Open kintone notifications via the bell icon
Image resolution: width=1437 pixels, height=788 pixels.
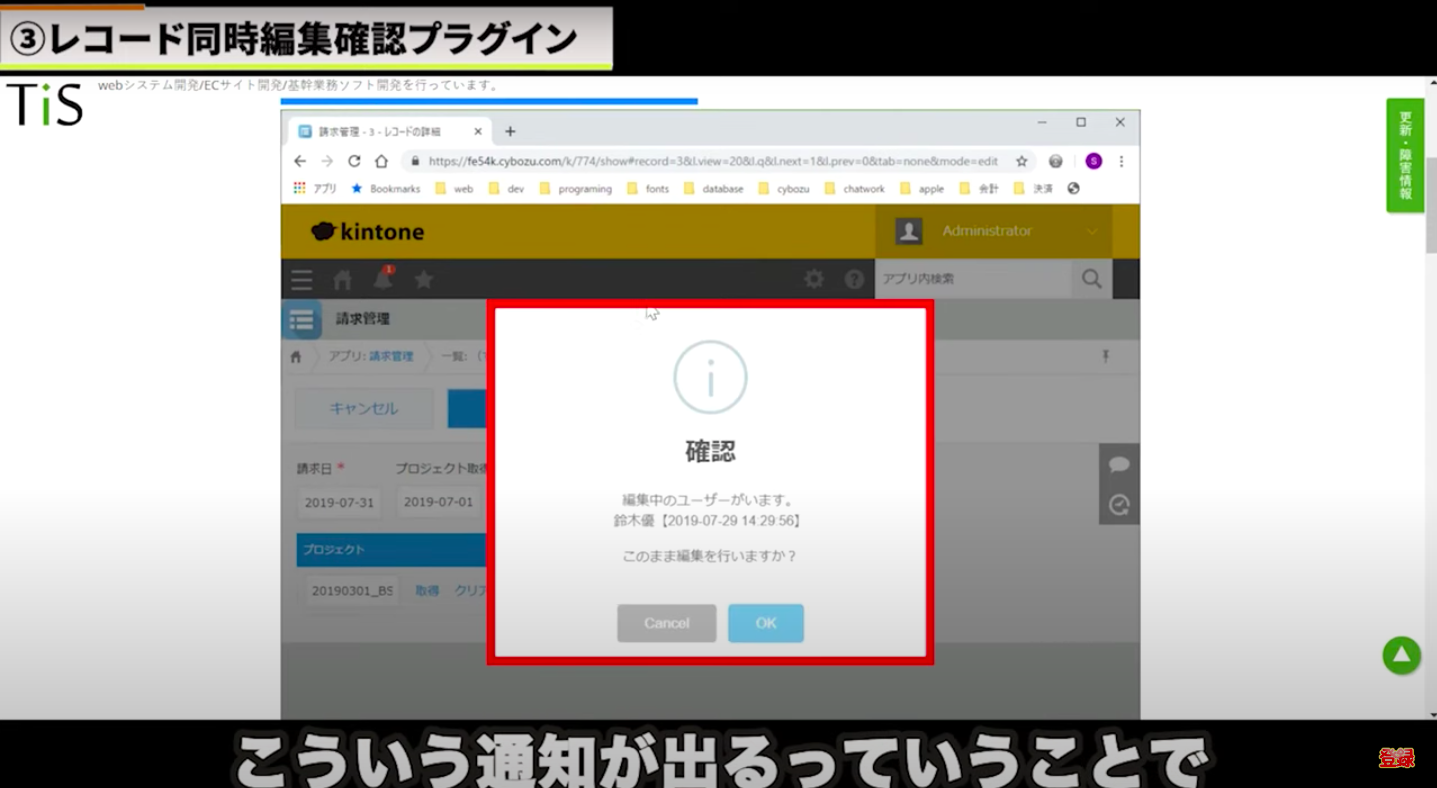[383, 280]
